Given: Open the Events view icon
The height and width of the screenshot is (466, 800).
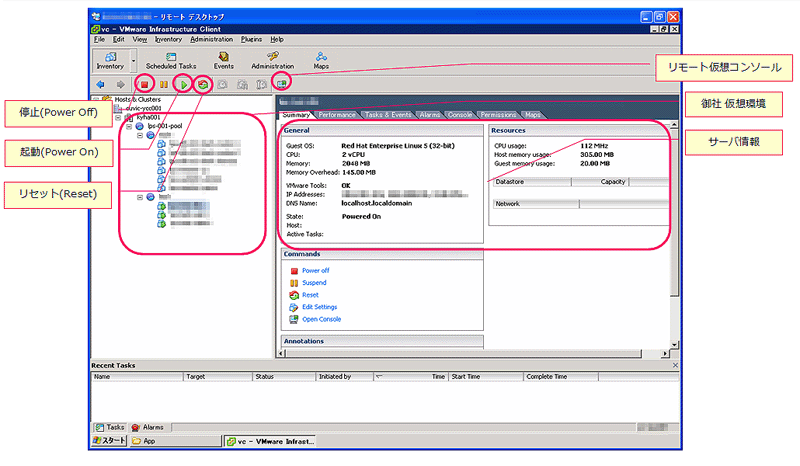Looking at the screenshot, I should tap(223, 60).
